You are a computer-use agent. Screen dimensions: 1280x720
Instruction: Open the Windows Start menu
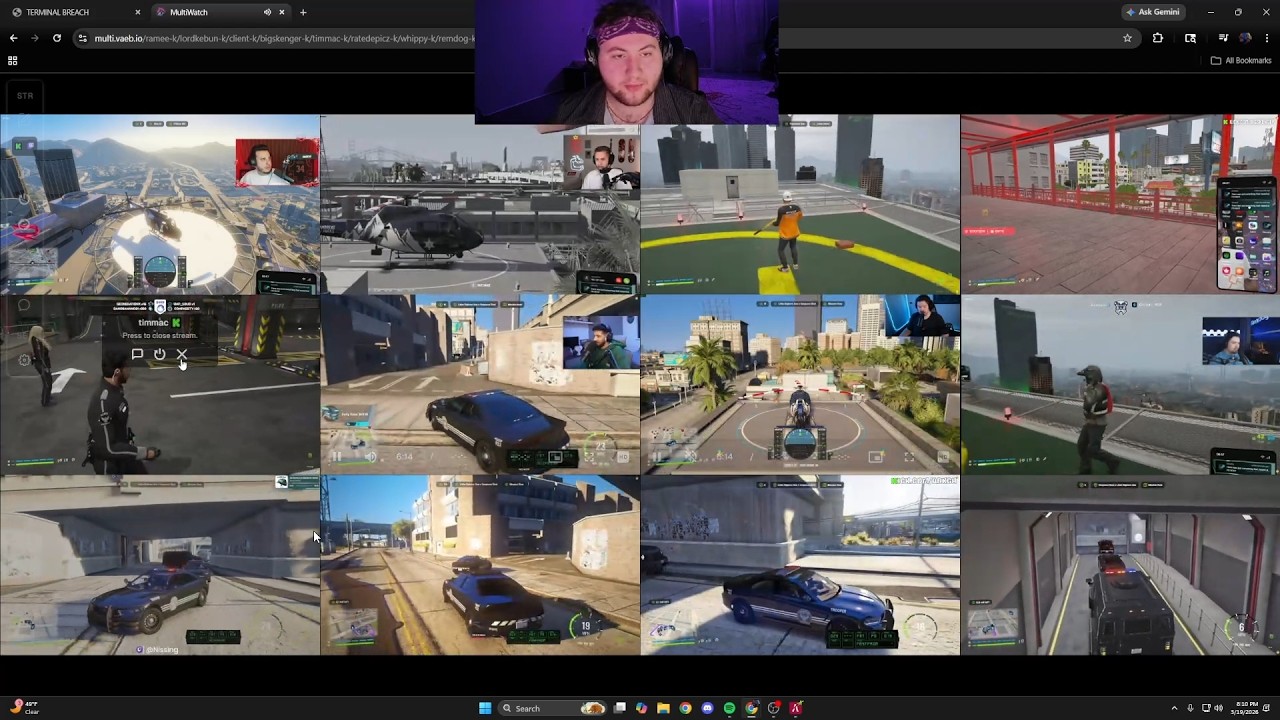click(x=485, y=708)
